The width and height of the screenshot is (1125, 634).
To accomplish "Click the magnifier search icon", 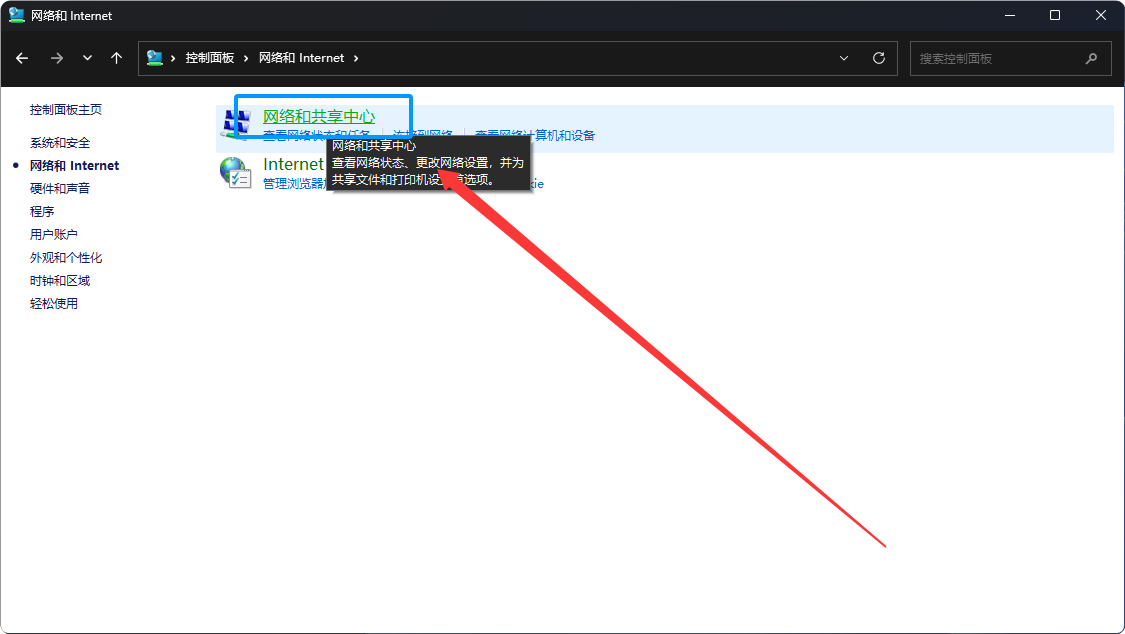I will [x=1091, y=58].
